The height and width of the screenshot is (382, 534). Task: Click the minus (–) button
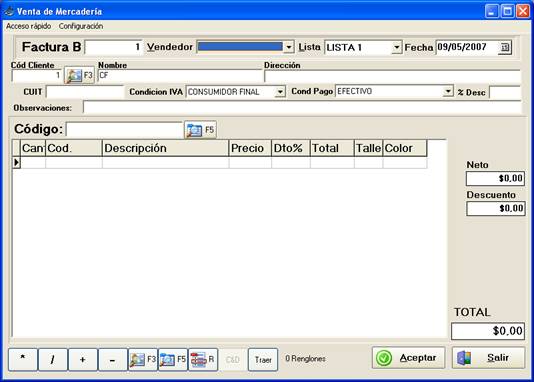(x=112, y=359)
